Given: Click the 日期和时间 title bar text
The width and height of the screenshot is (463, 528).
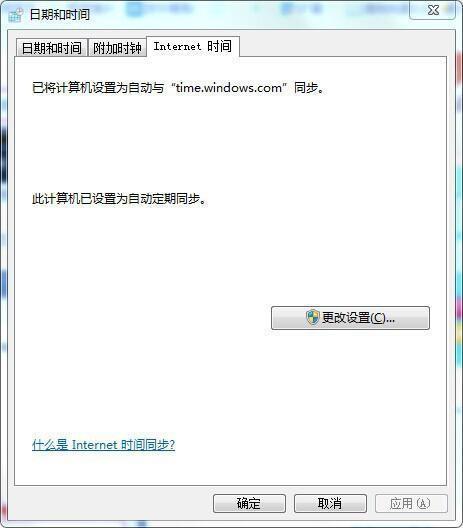Looking at the screenshot, I should [60, 15].
